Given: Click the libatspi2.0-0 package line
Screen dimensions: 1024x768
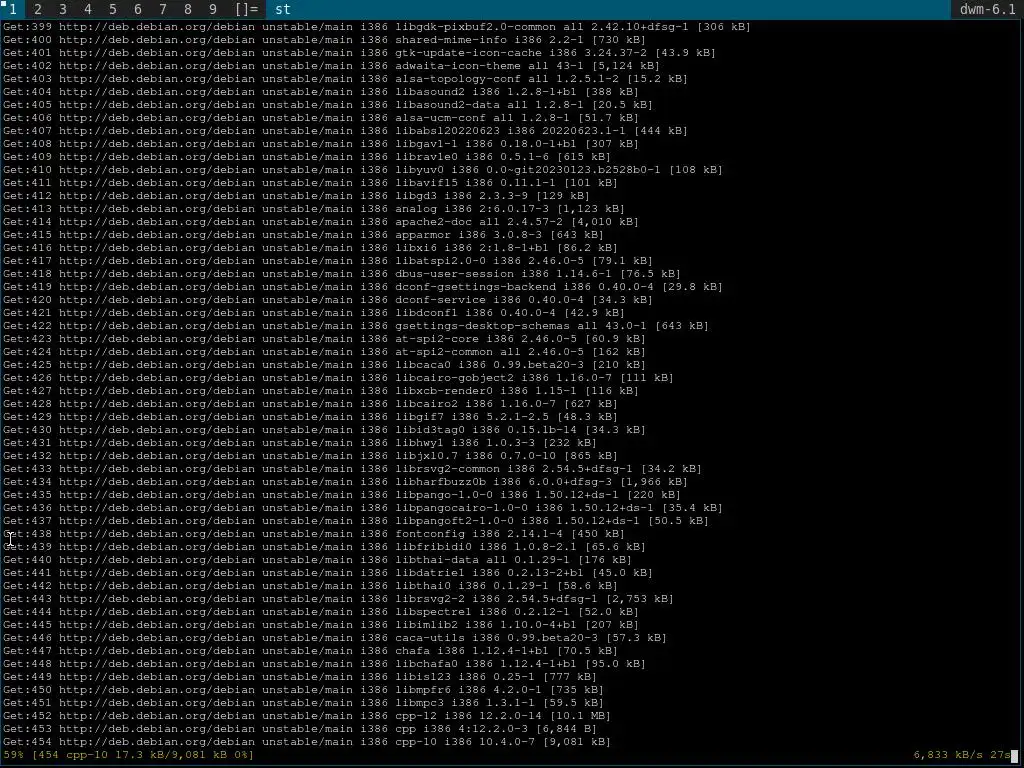Looking at the screenshot, I should coord(328,261).
